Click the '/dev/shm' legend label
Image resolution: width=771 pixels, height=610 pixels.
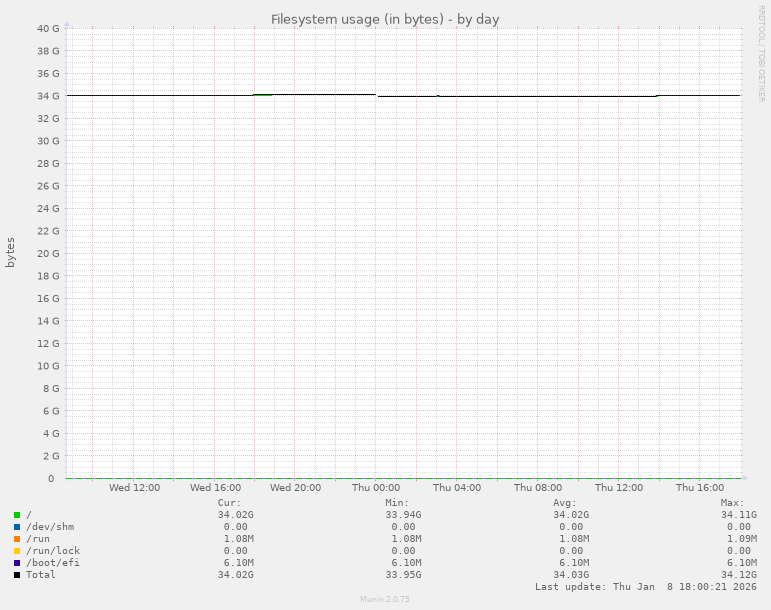click(x=50, y=527)
